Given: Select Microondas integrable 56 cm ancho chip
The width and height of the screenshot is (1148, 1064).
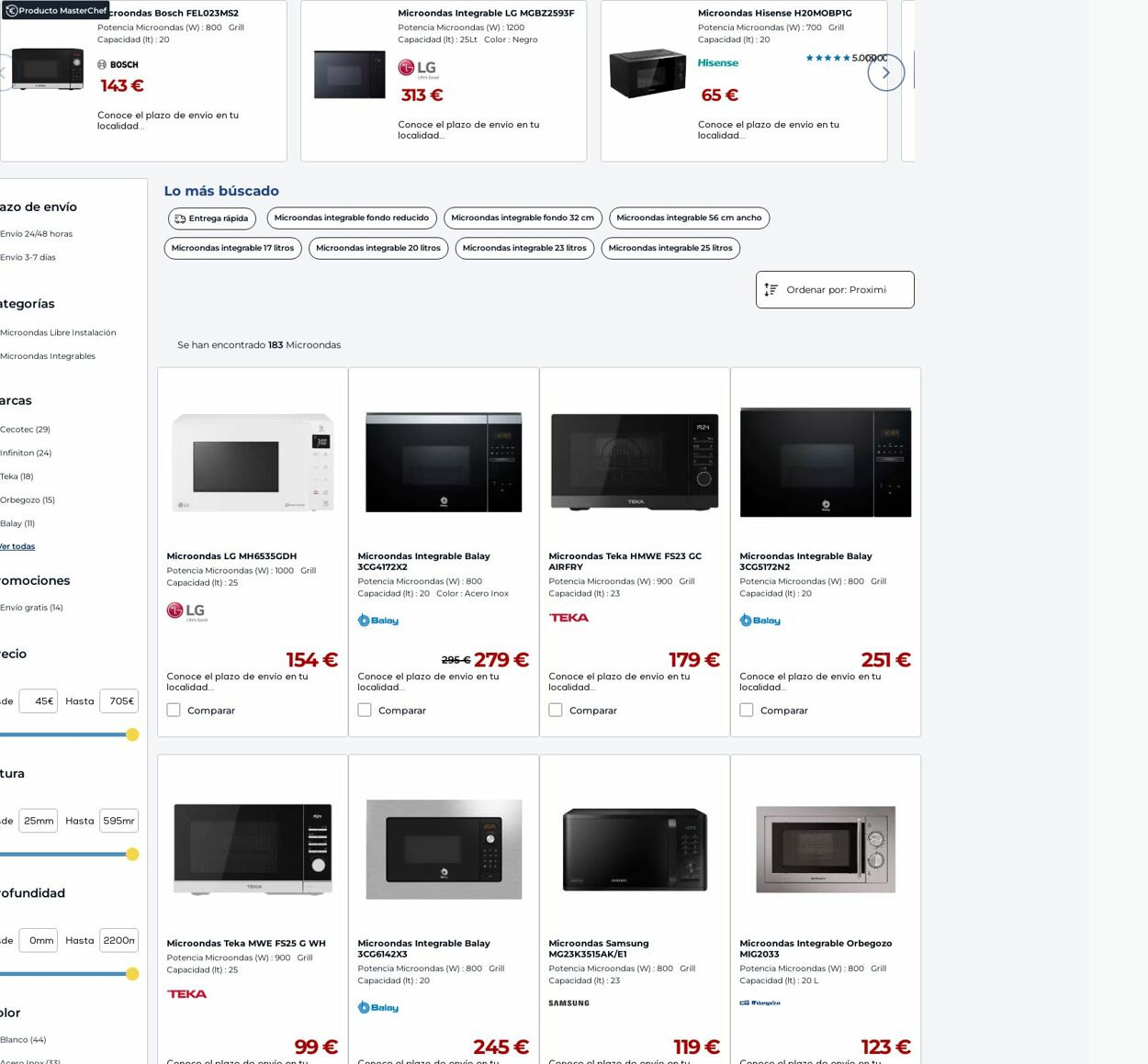Looking at the screenshot, I should 689,218.
